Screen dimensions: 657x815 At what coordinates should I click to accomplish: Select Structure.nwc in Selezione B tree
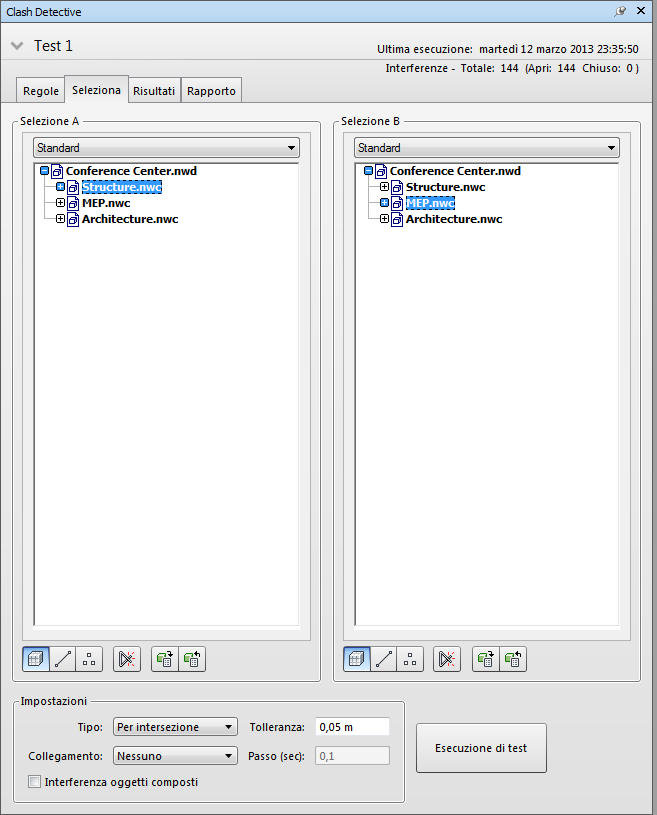tap(445, 187)
